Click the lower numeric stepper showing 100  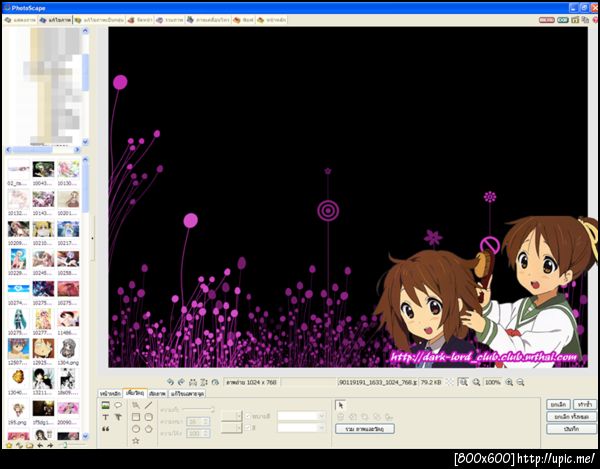[198, 433]
